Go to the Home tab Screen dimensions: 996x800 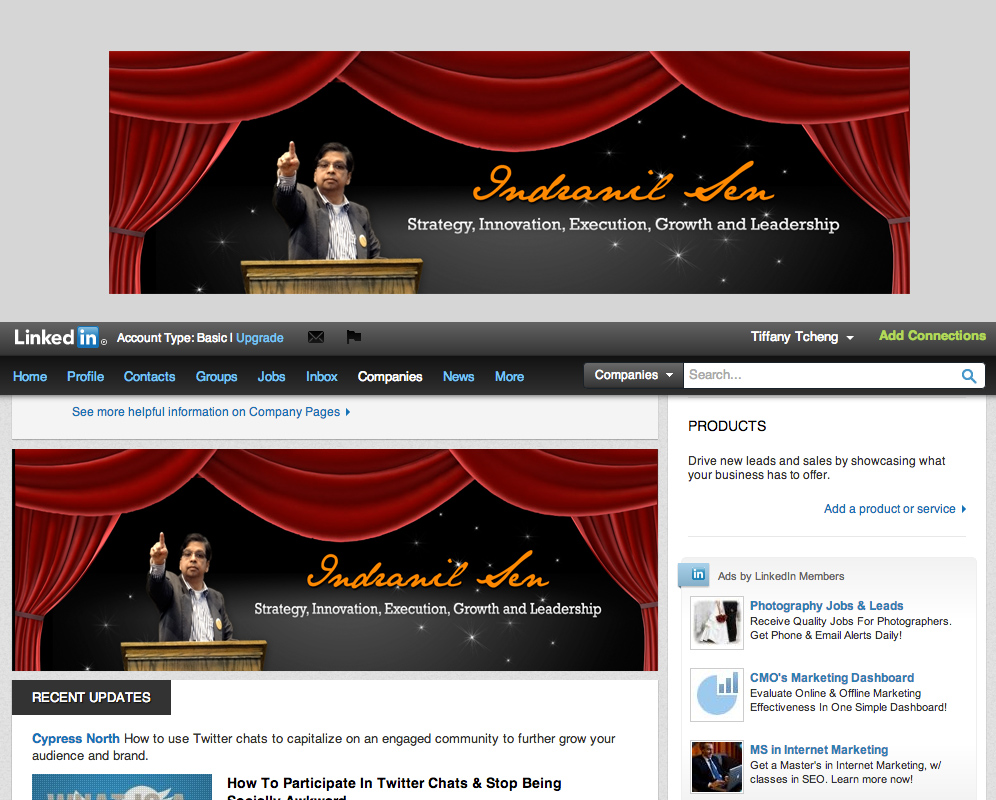[29, 376]
